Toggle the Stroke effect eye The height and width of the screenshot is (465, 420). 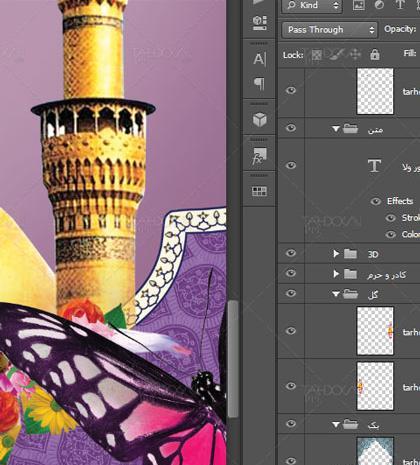pos(390,218)
